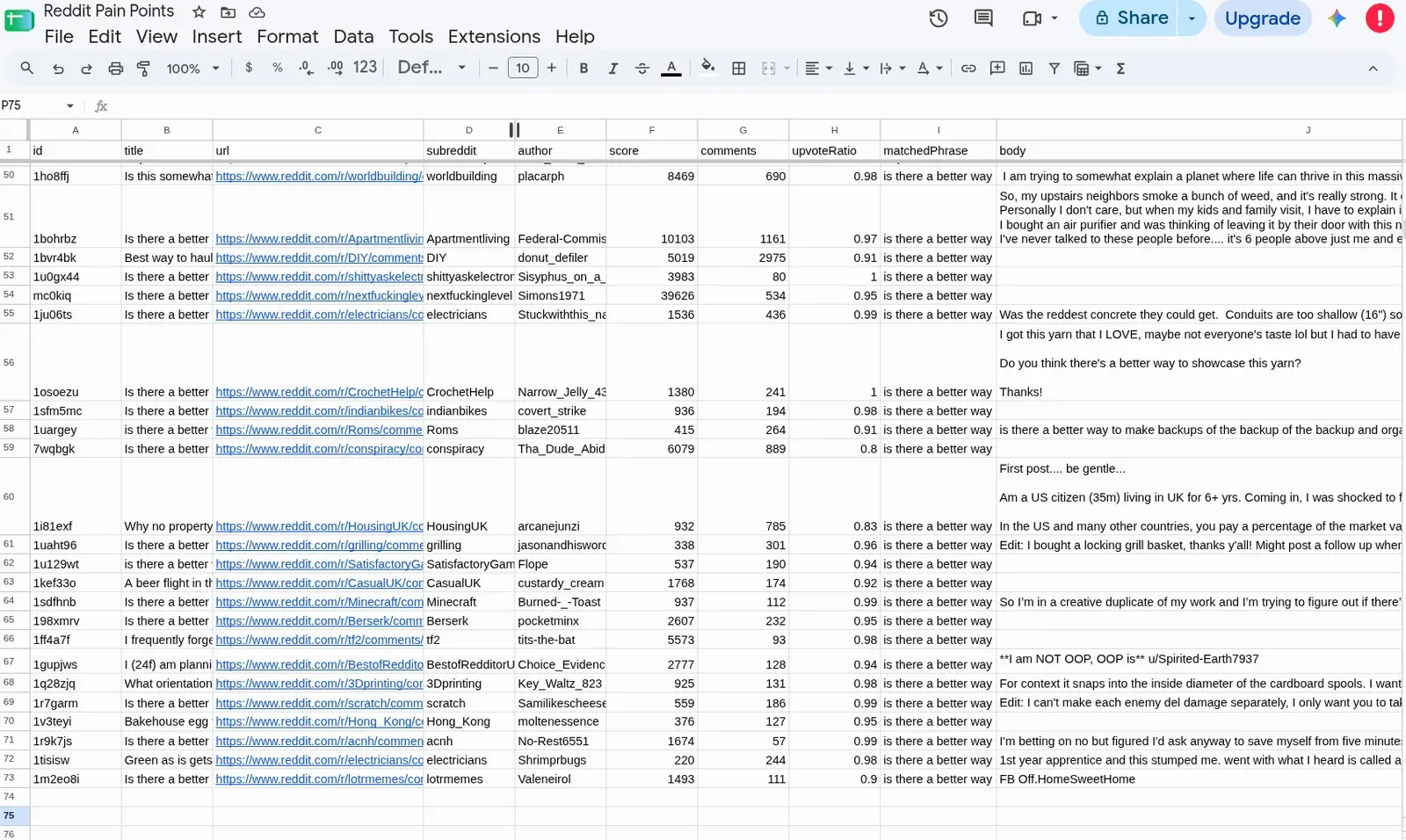The image size is (1406, 840).
Task: Open the text color picker
Action: tap(671, 69)
